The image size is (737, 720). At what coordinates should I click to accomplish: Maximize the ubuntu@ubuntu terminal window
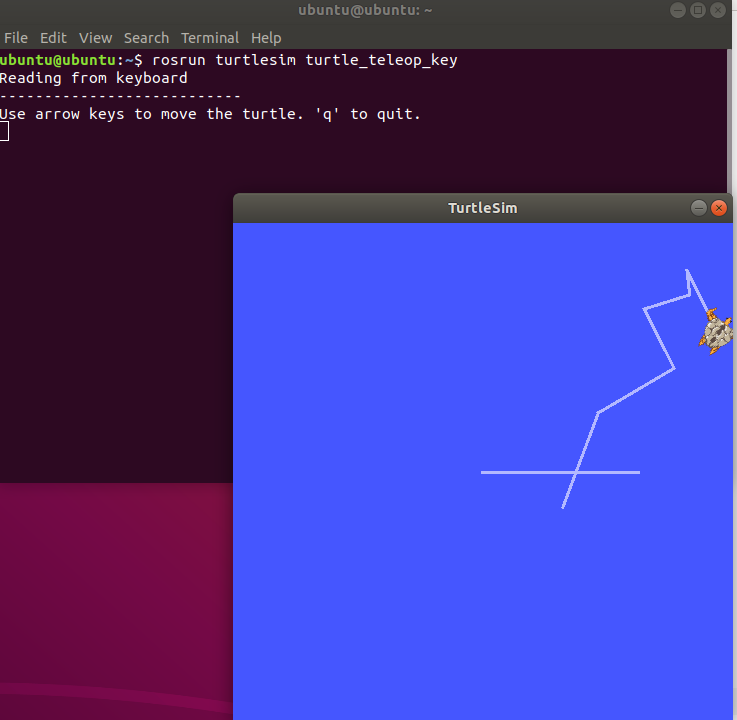click(x=698, y=10)
